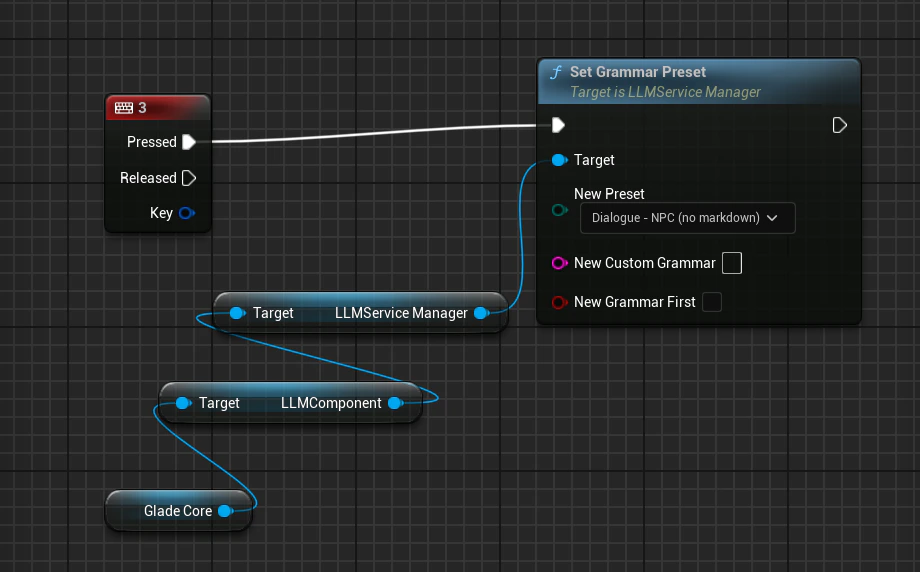Click the New Custom Grammar pink pin
Image resolution: width=920 pixels, height=572 pixels.
[560, 263]
